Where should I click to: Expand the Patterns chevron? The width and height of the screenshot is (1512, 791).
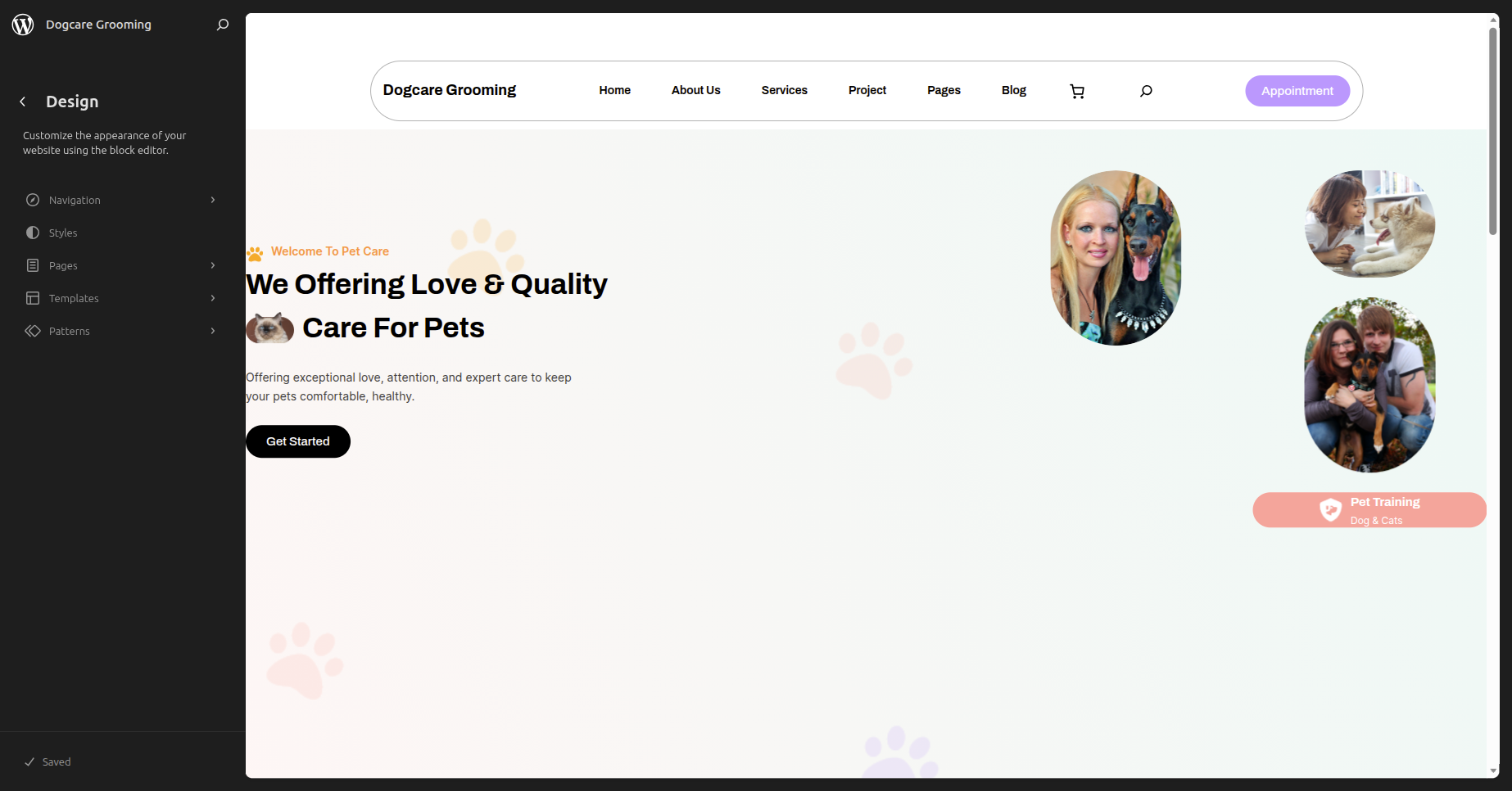coord(213,331)
